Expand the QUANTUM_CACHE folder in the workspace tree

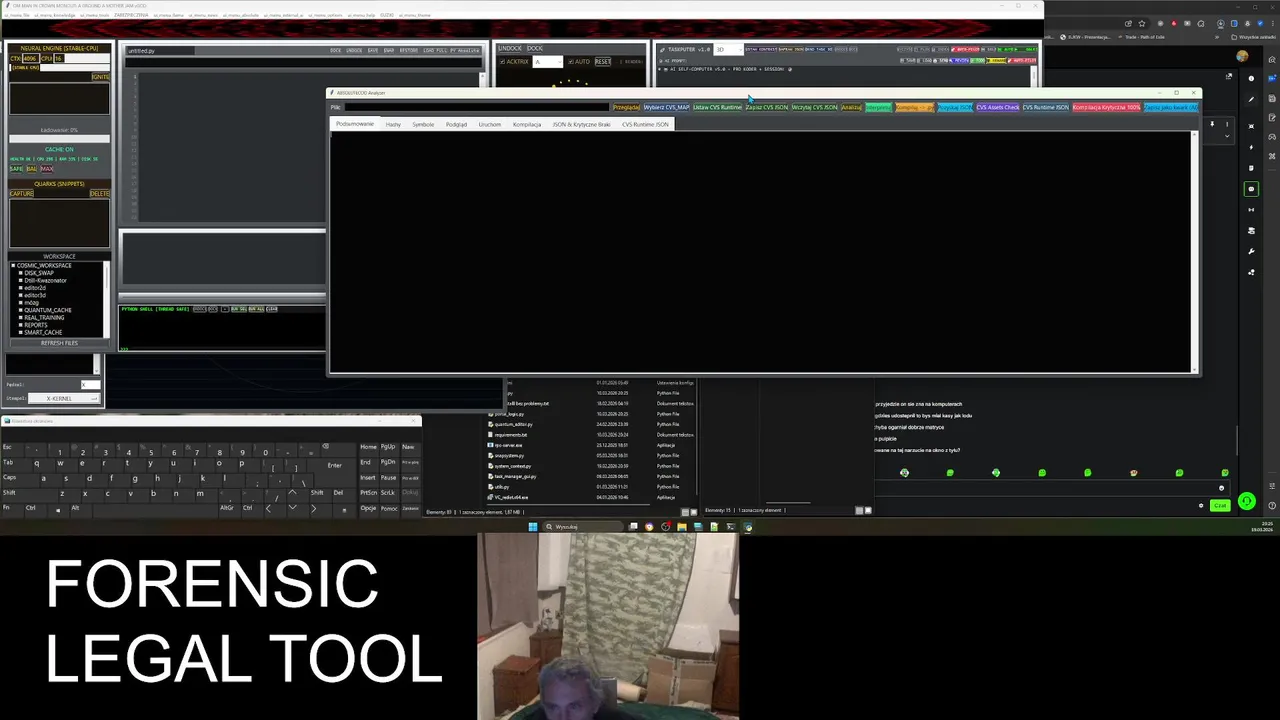pos(21,310)
